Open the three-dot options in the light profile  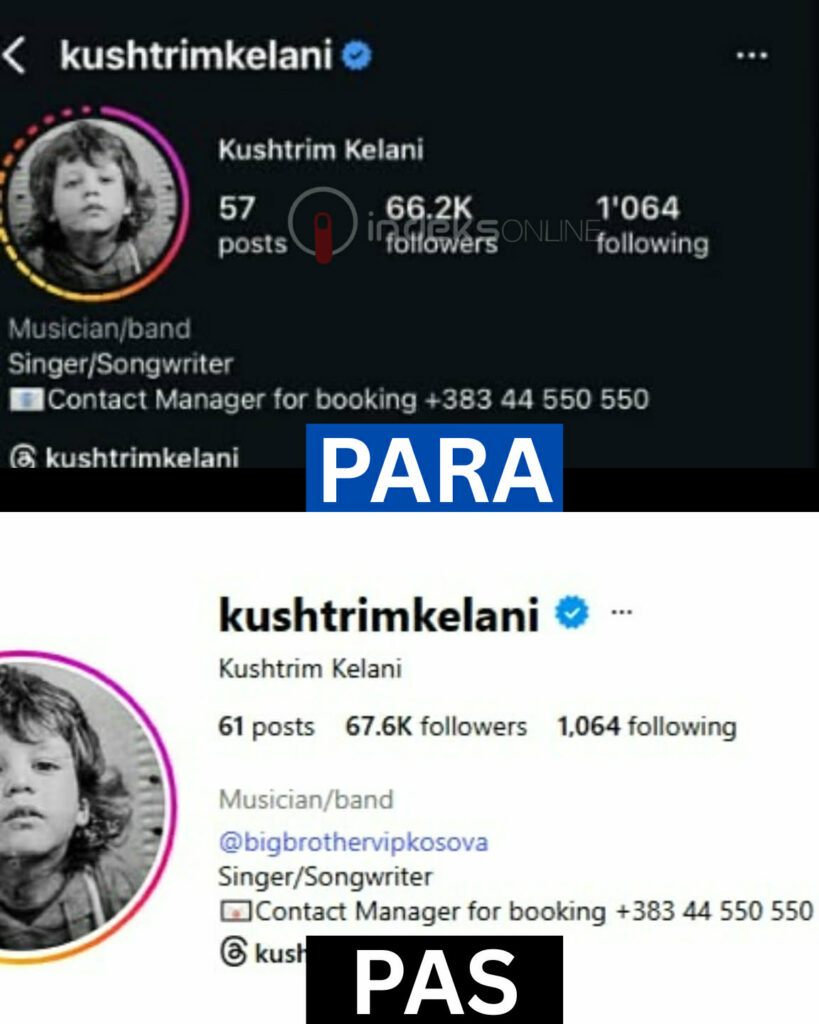coord(621,612)
